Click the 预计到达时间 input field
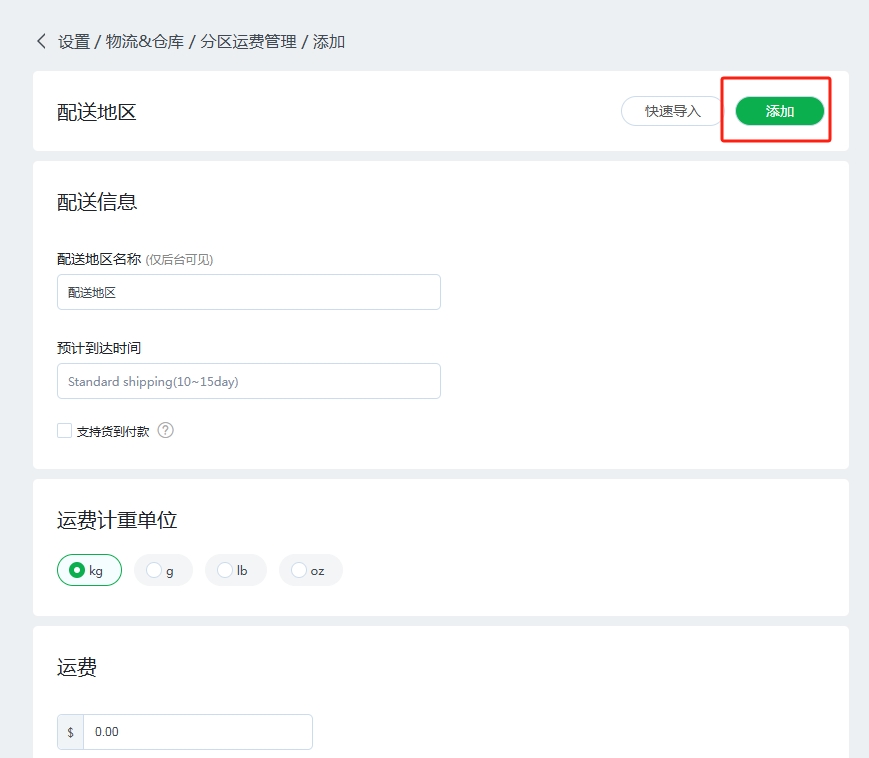The image size is (869, 758). [248, 381]
